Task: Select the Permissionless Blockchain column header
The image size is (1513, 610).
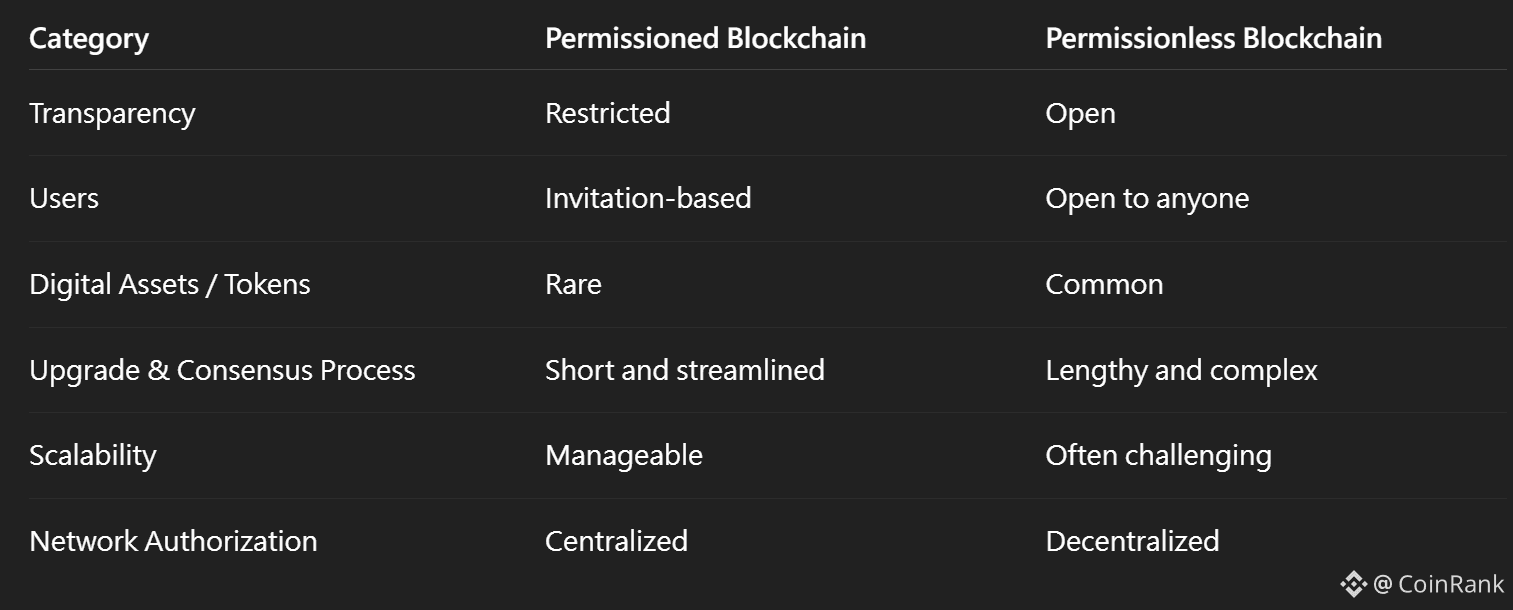Action: (1213, 39)
